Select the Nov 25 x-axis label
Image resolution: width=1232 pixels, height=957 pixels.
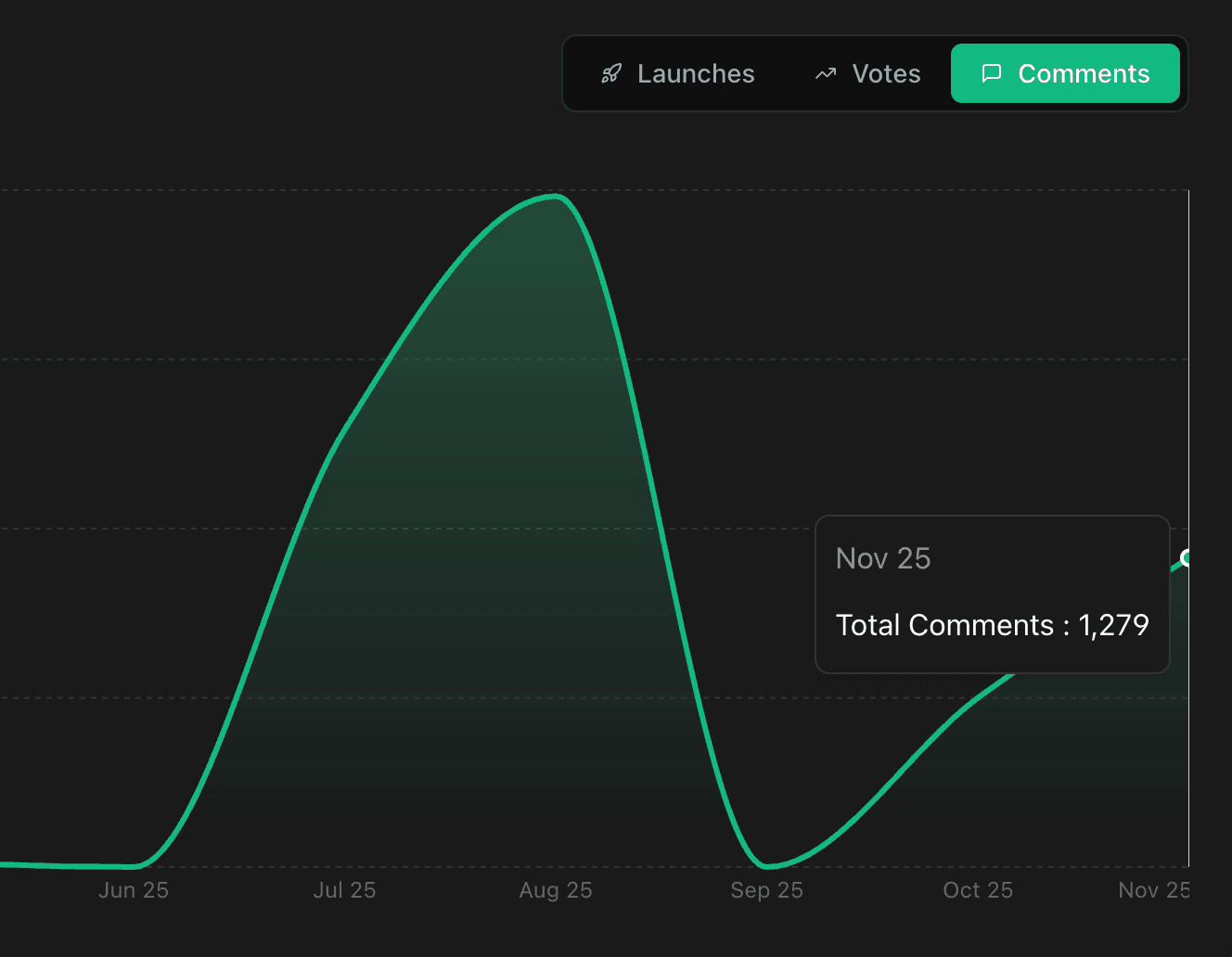pos(1153,890)
